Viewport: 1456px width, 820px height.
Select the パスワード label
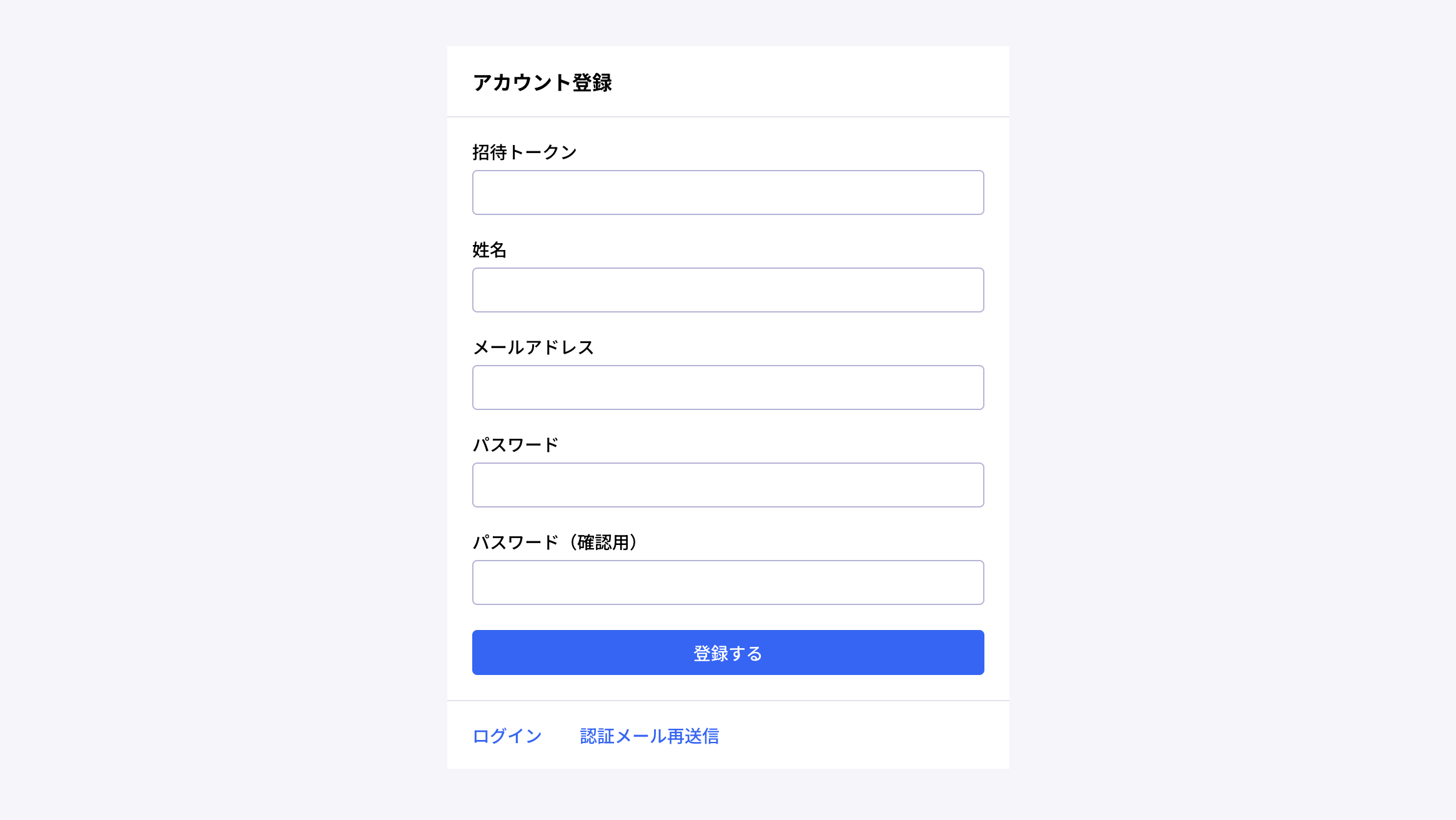[x=516, y=444]
